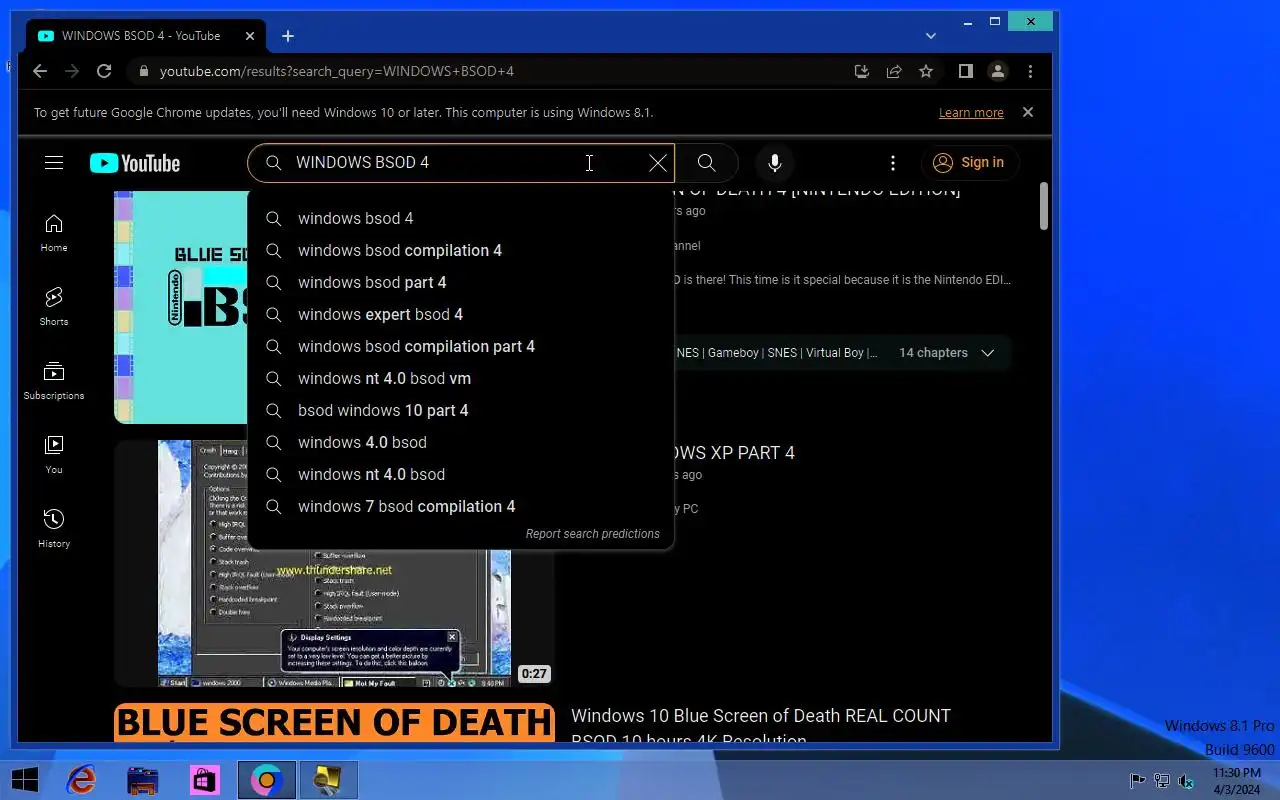1280x800 pixels.
Task: Open the BLUE SCREEN OF DEATH orange thumbnail
Action: pos(334,724)
